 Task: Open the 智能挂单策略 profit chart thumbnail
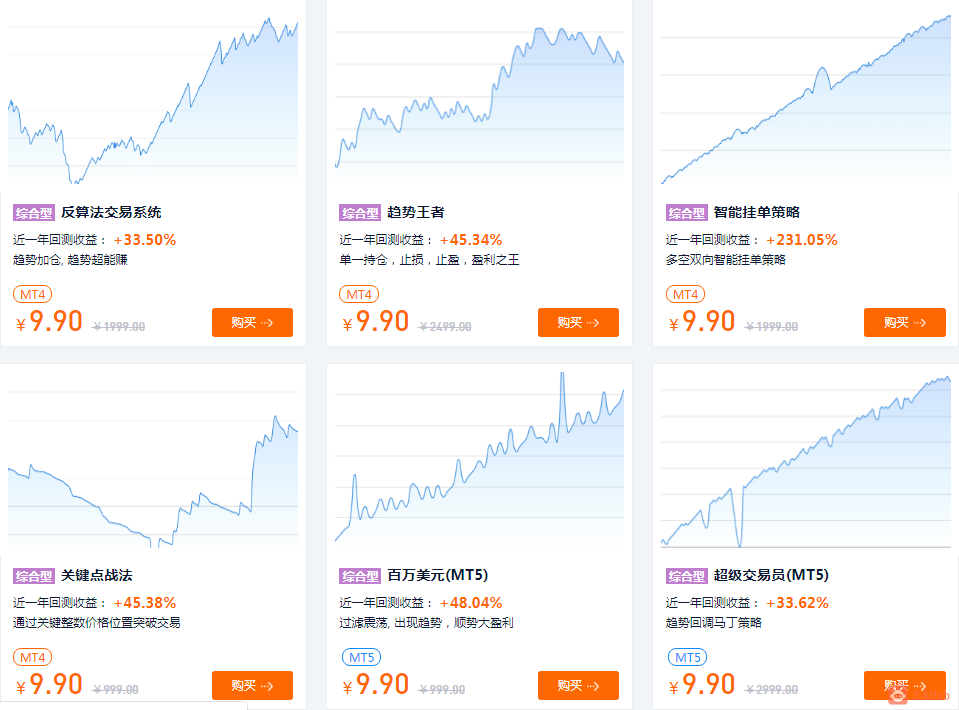pos(806,97)
